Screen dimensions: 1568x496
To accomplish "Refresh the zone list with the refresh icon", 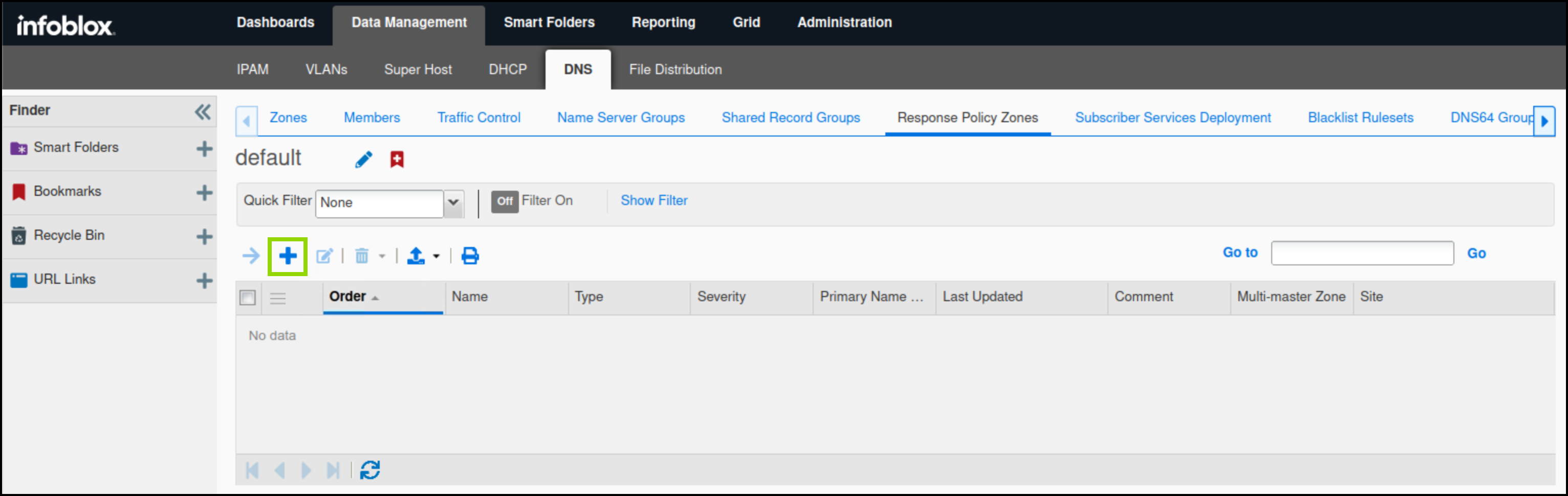I will point(370,469).
